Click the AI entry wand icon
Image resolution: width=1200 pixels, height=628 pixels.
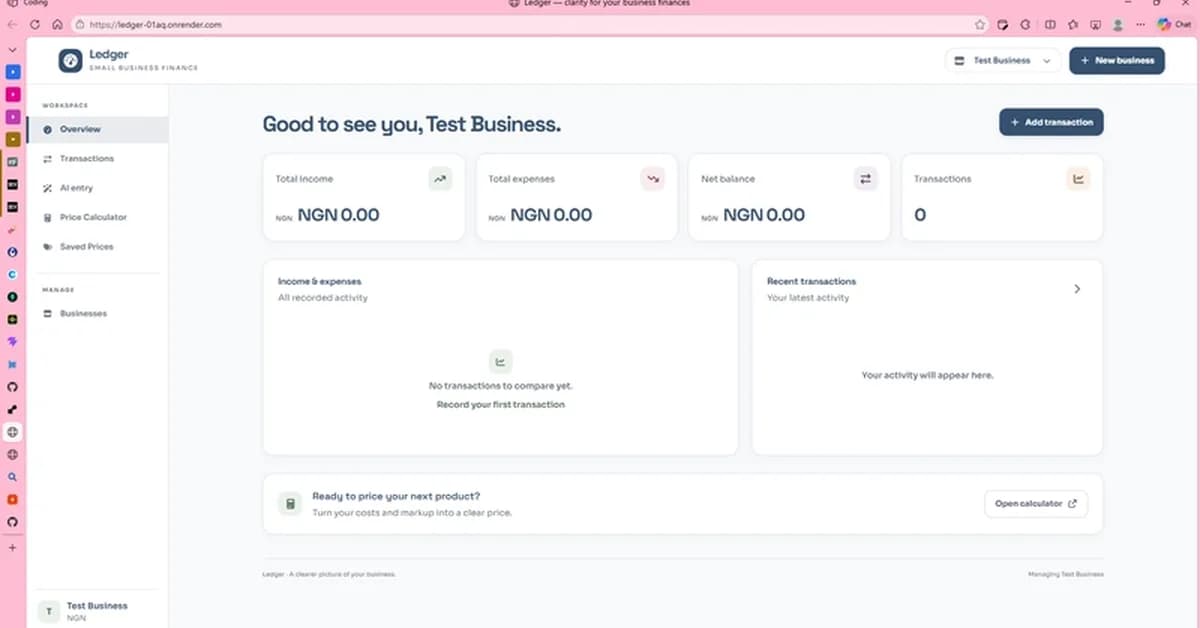[x=48, y=187]
